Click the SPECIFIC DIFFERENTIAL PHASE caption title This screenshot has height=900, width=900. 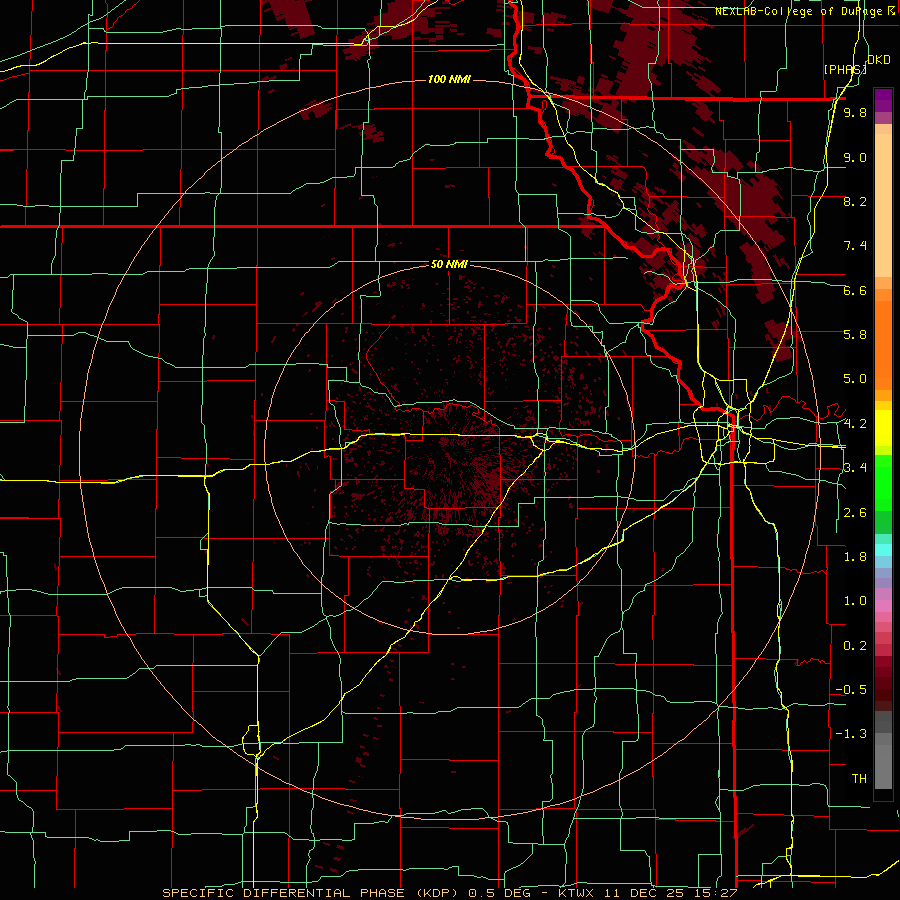[x=285, y=893]
